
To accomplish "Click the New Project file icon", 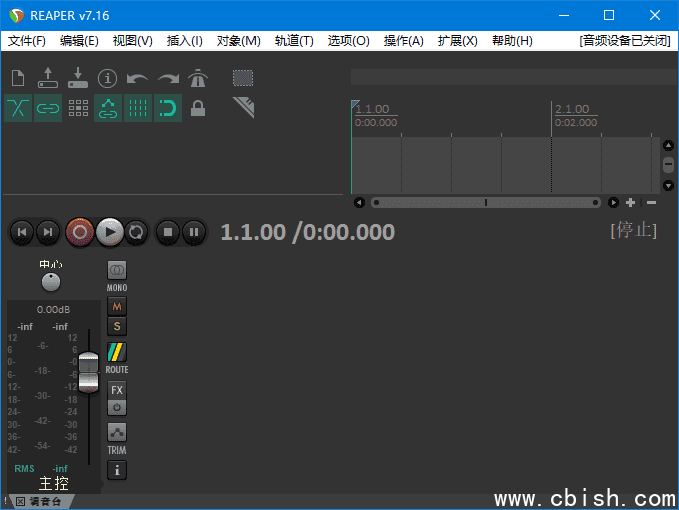I will (x=18, y=78).
